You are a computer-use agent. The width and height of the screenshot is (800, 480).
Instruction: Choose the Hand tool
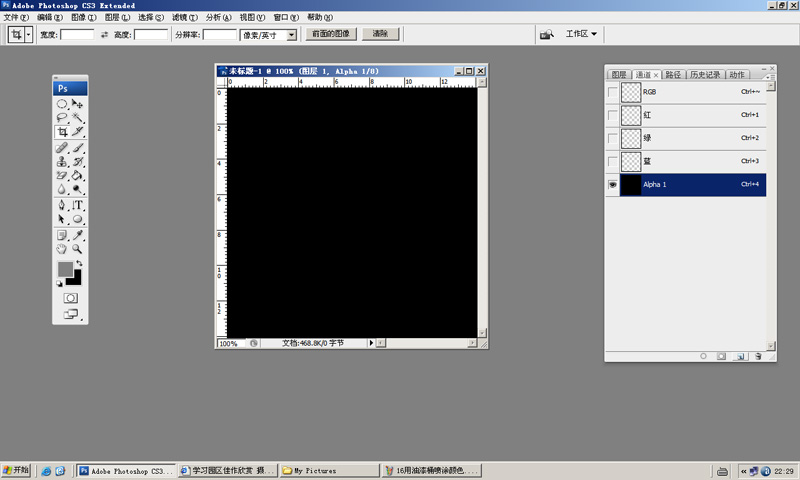62,248
